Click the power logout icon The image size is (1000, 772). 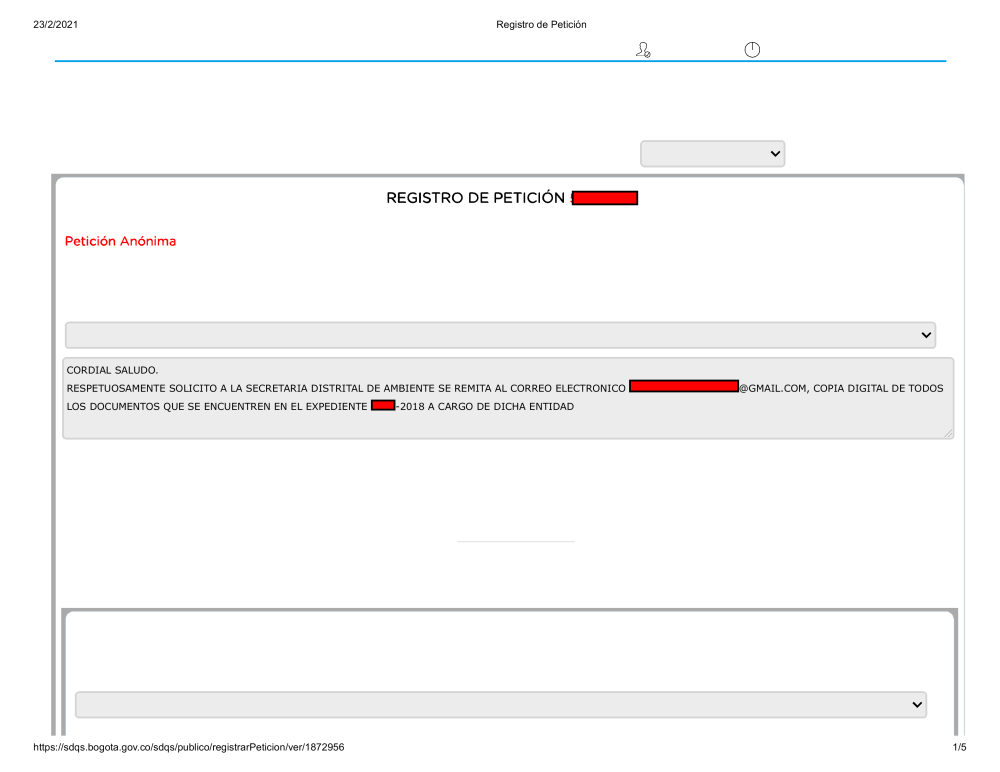pos(752,49)
